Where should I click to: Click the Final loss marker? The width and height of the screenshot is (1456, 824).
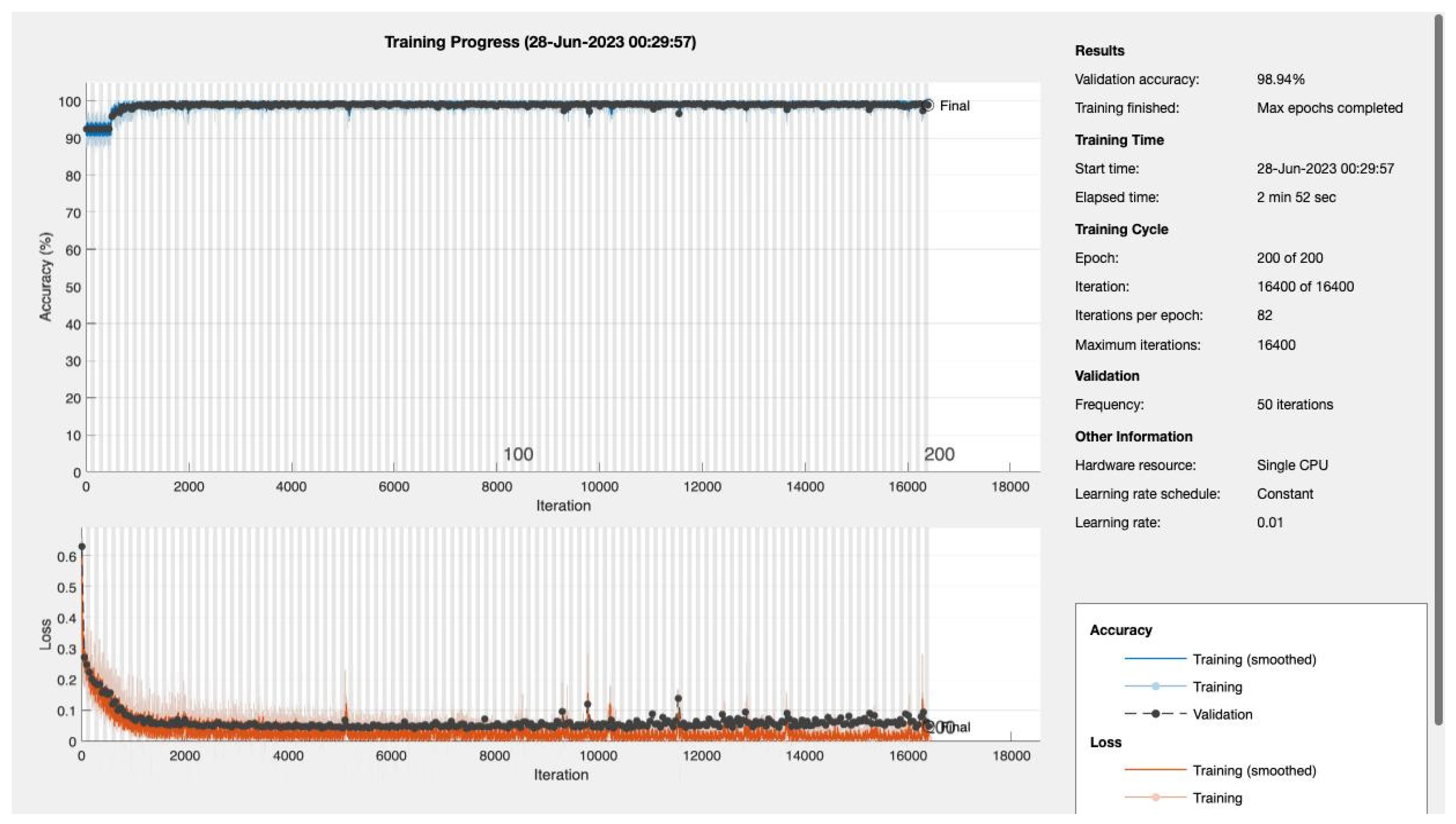click(x=929, y=727)
